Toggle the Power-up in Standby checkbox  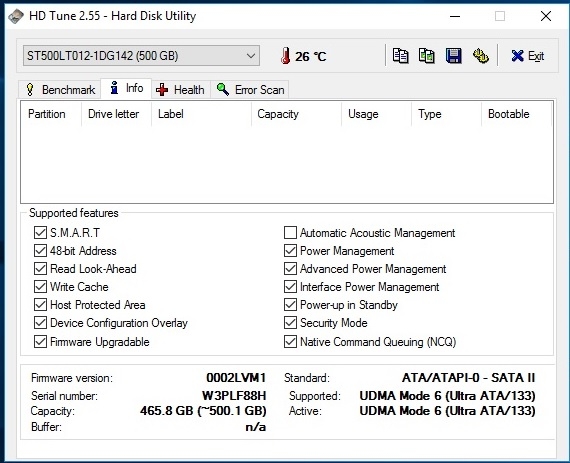290,305
